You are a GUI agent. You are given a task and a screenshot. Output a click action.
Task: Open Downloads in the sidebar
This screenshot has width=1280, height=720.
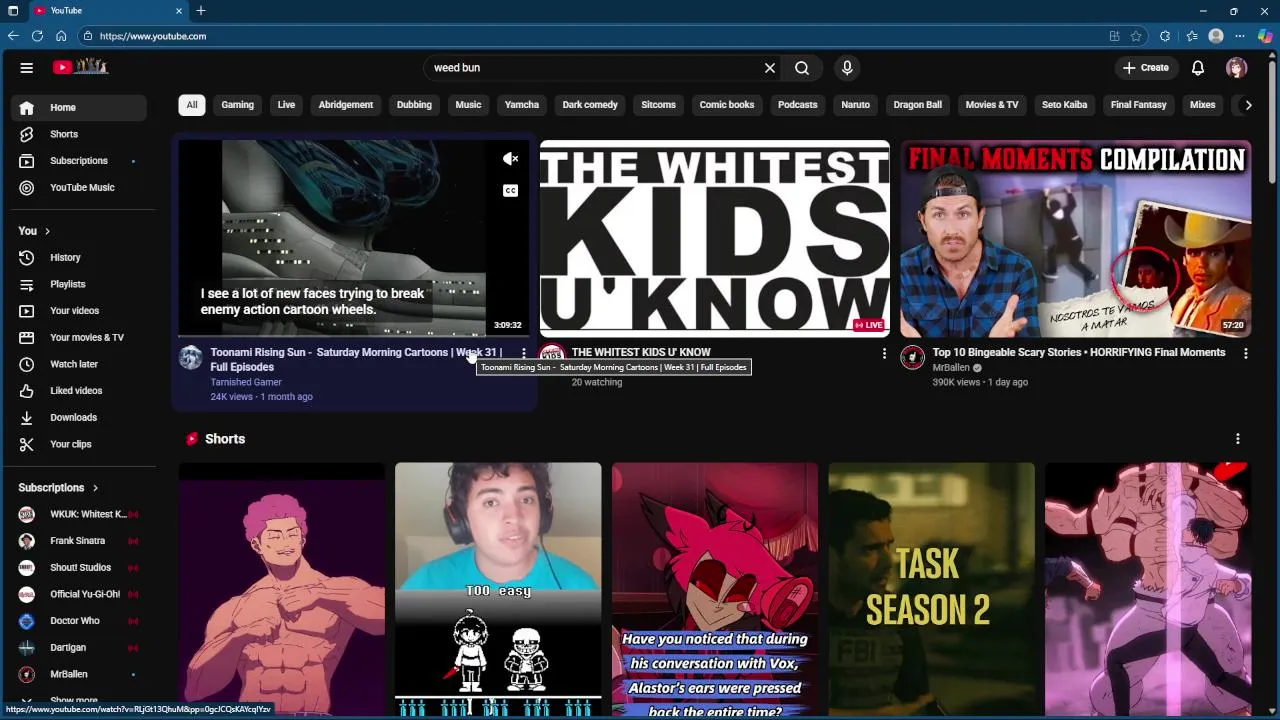coord(79,417)
